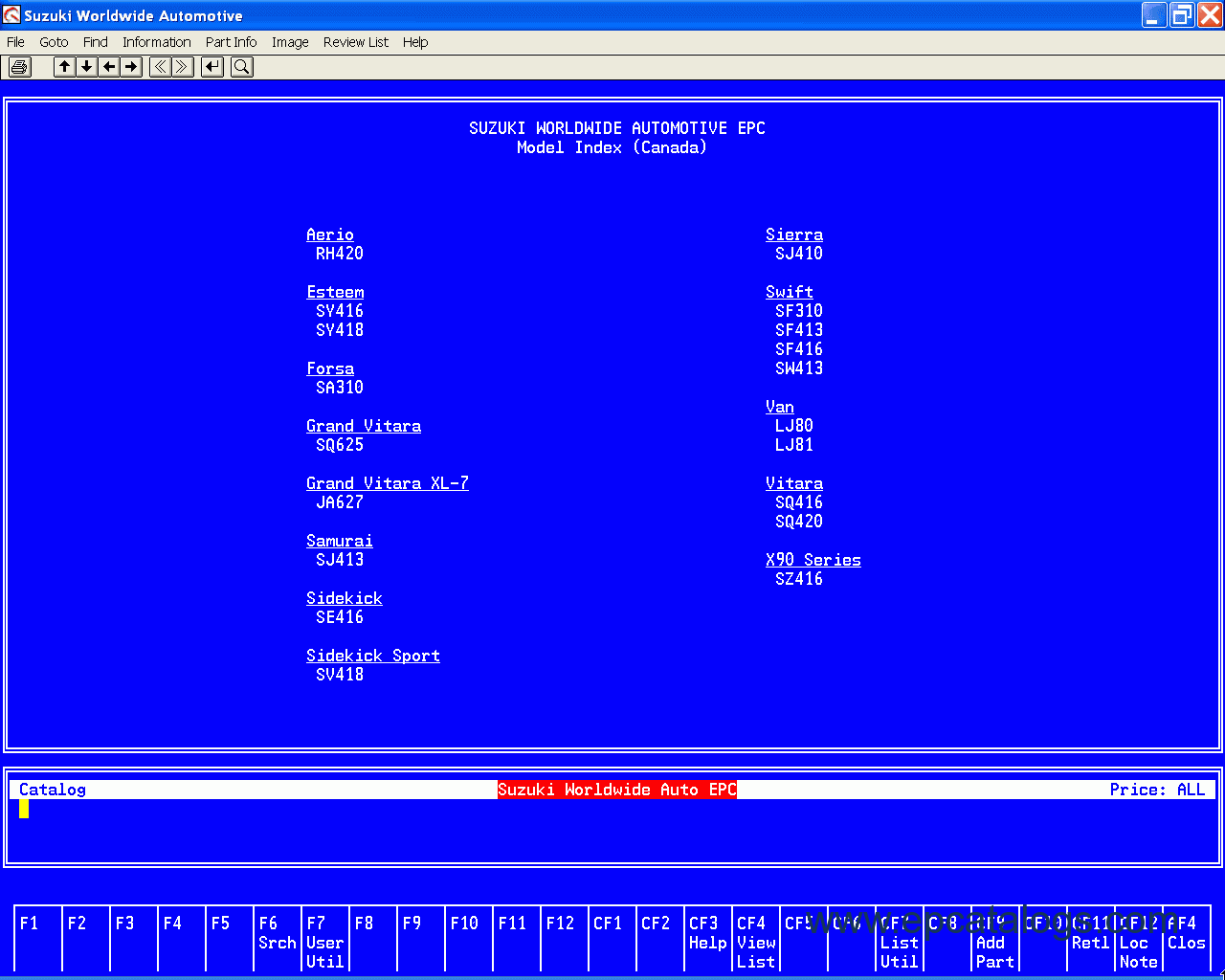Select the Sidekick Sport heading
The width and height of the screenshot is (1225, 980).
[373, 656]
